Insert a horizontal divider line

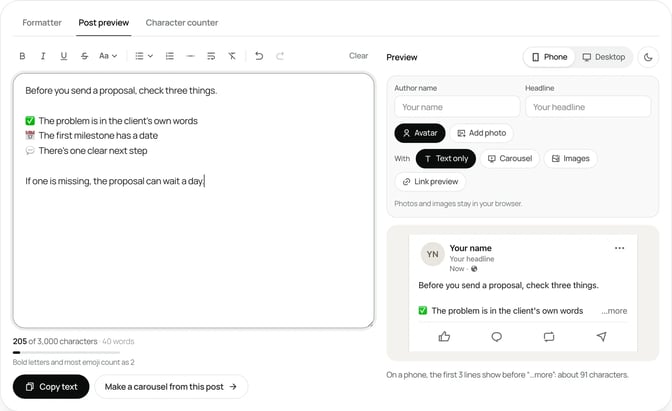pos(190,56)
